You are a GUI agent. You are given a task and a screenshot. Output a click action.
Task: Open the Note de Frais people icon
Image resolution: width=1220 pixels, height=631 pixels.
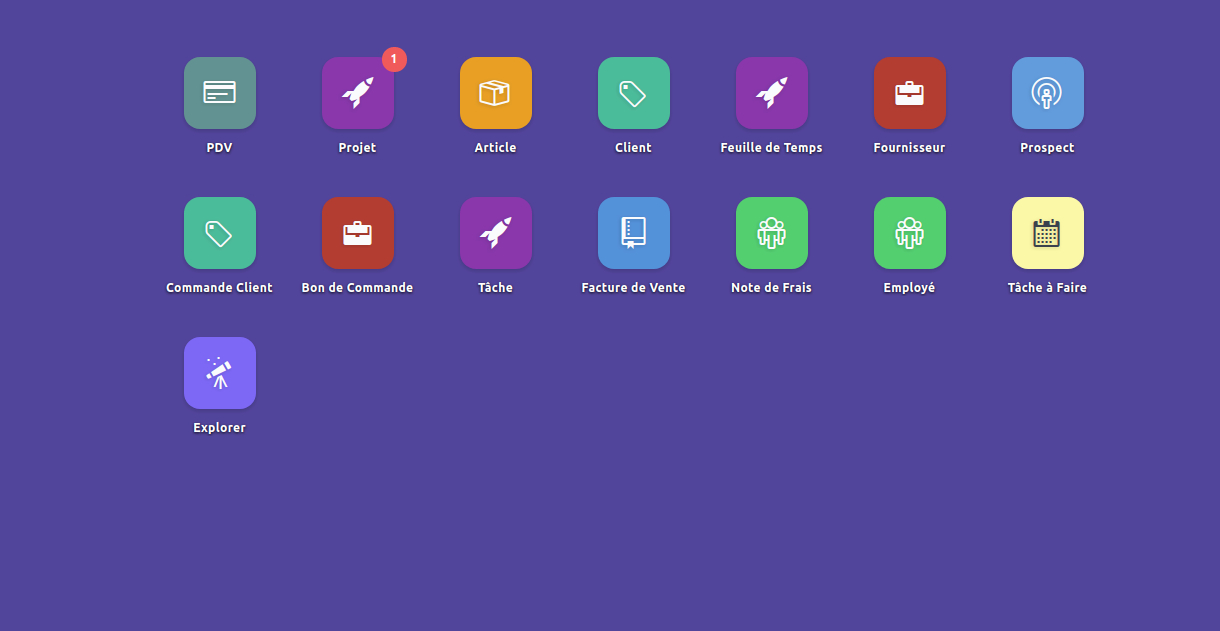[x=772, y=233]
